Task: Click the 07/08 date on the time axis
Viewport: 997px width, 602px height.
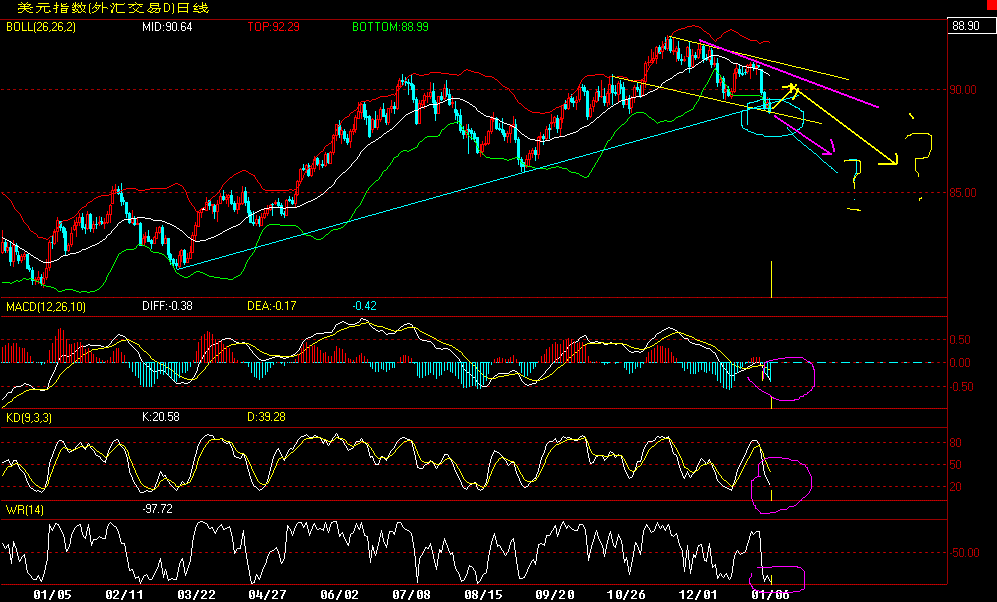Action: point(411,595)
